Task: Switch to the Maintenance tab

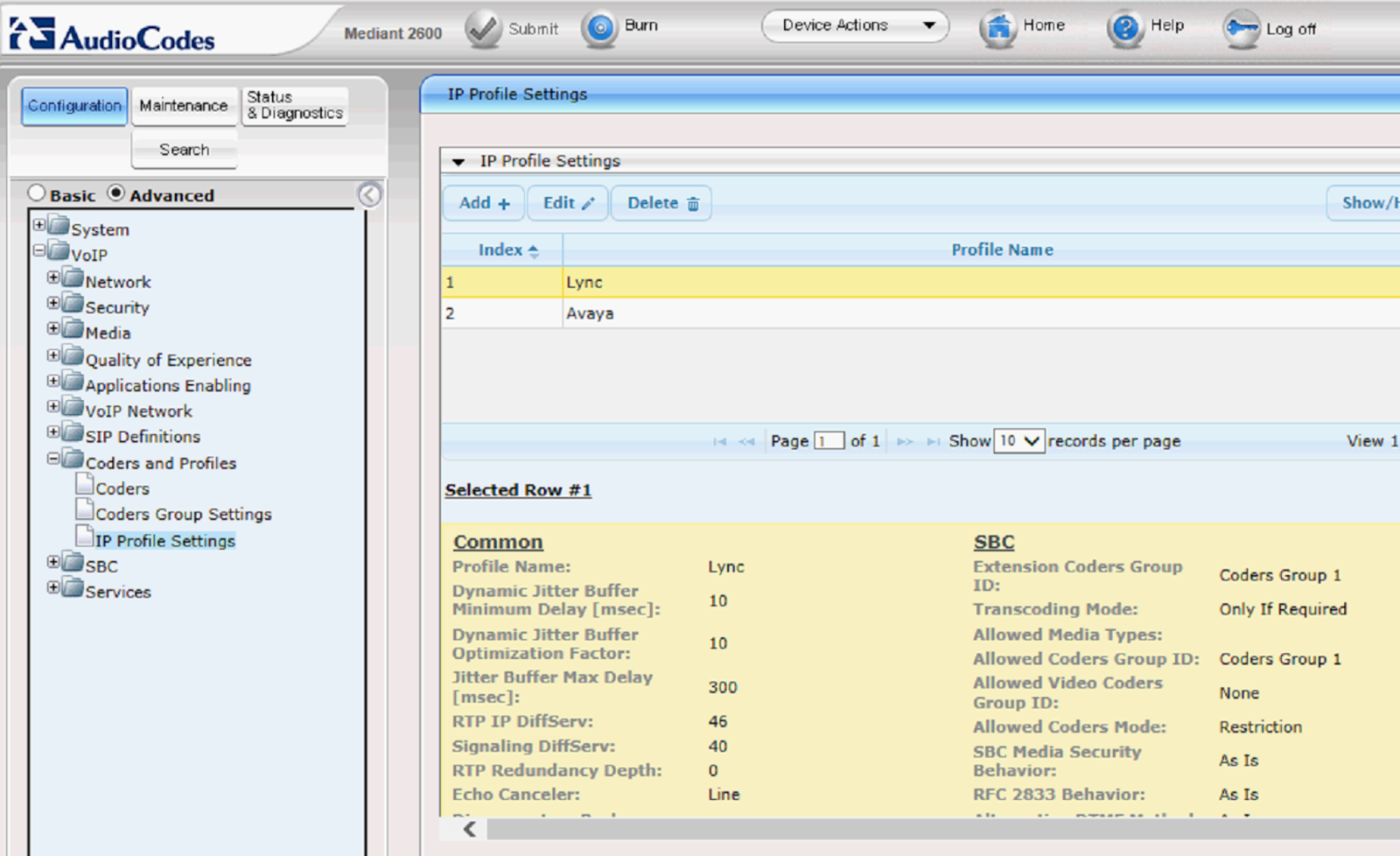Action: tap(185, 105)
